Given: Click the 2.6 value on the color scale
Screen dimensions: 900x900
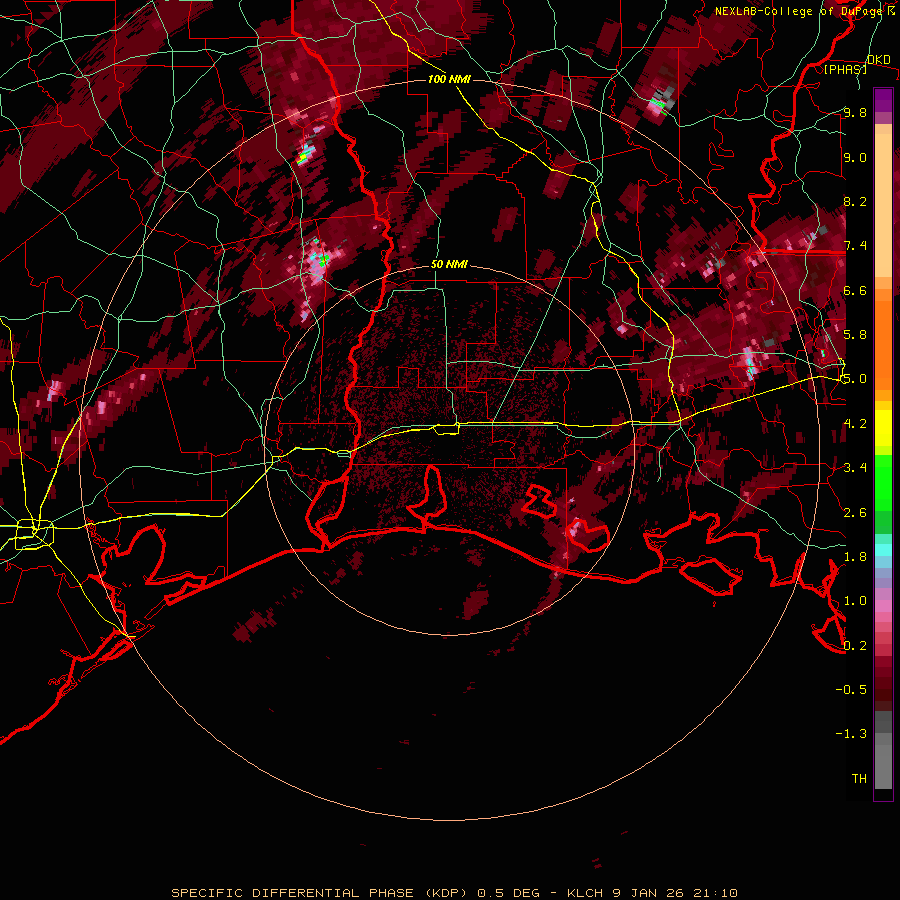Looking at the screenshot, I should coord(855,512).
